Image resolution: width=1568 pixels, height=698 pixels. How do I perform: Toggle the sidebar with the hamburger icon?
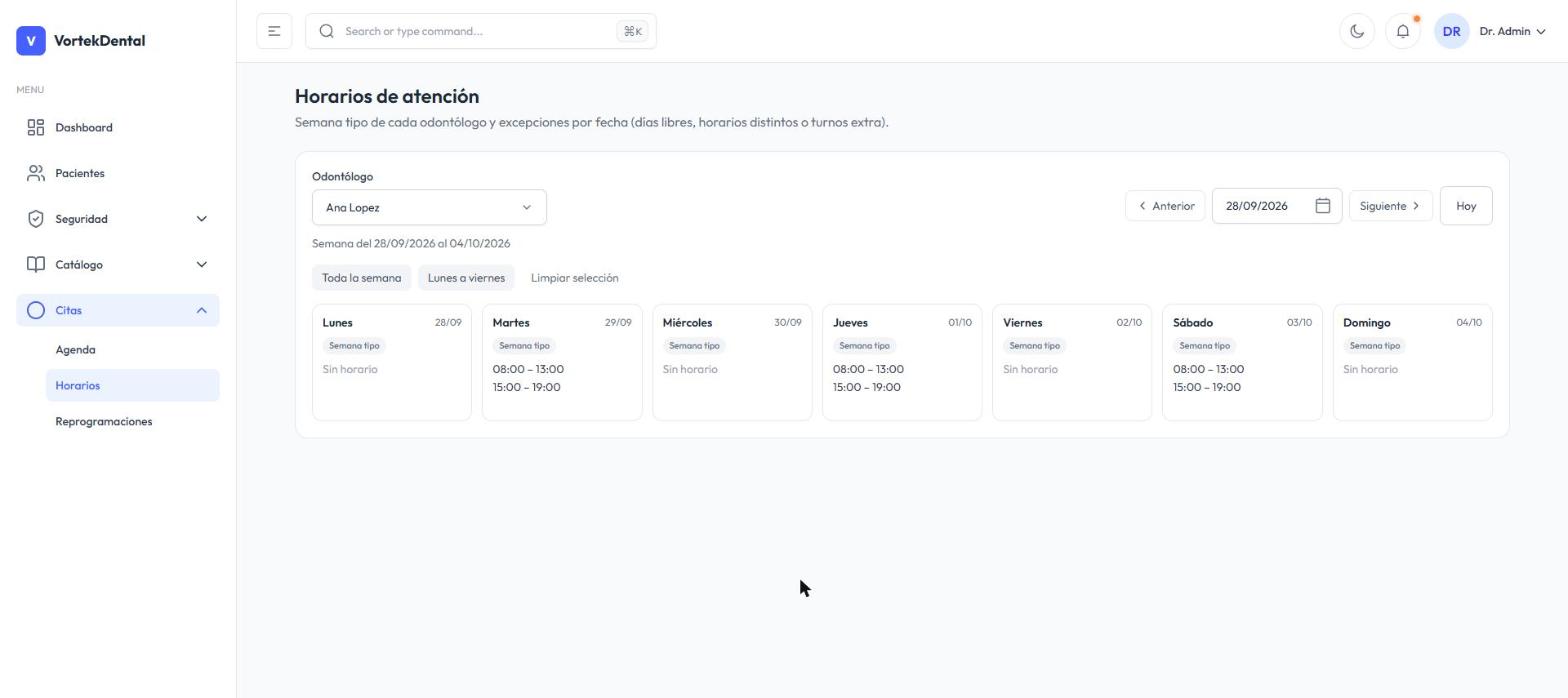(274, 31)
